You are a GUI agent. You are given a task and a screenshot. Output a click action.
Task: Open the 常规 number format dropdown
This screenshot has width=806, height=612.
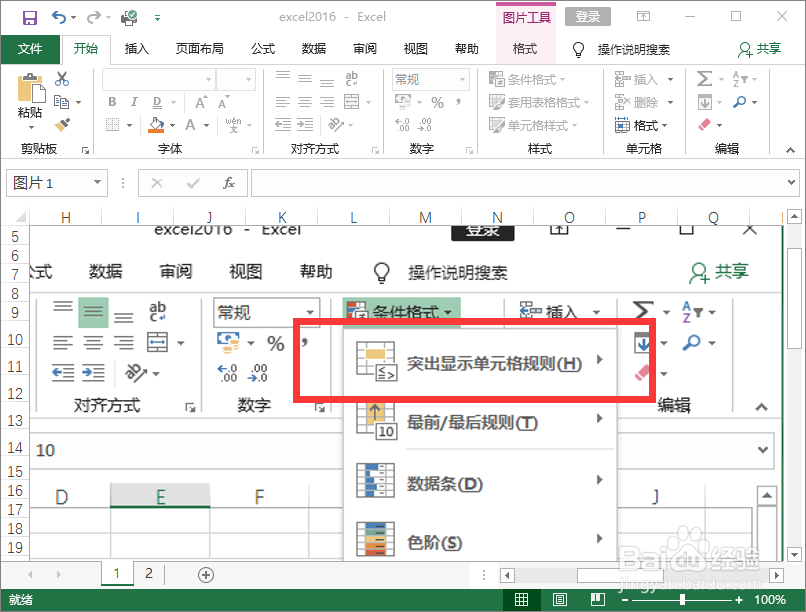(x=463, y=79)
